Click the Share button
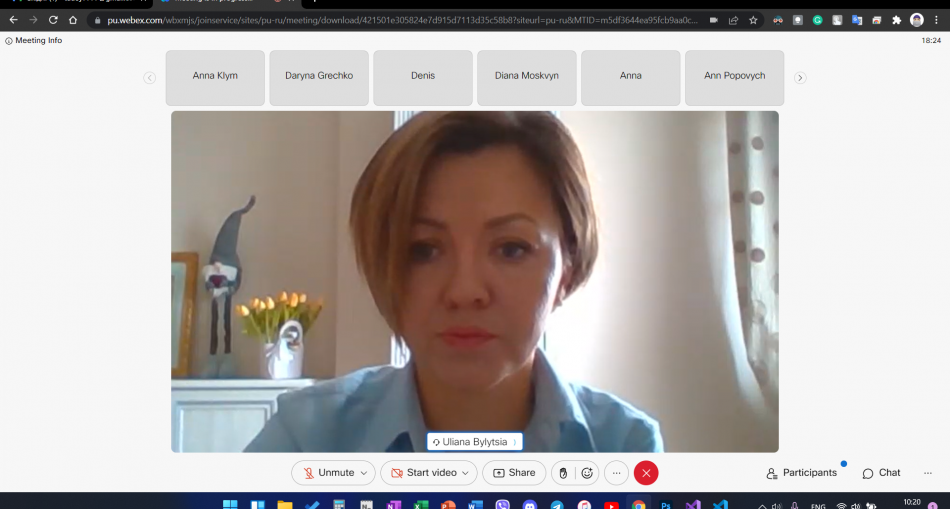This screenshot has height=509, width=950. (514, 473)
